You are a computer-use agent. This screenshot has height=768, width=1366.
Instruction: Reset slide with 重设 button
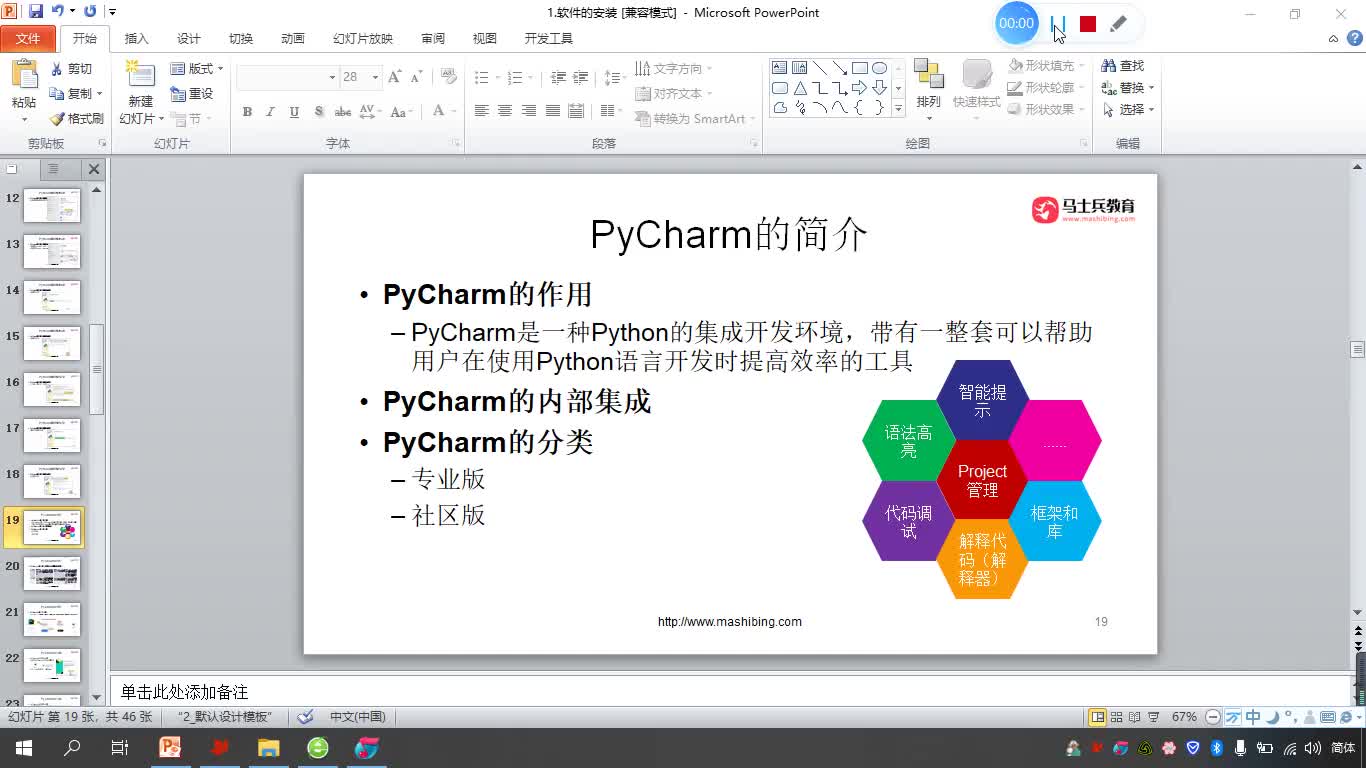(192, 94)
